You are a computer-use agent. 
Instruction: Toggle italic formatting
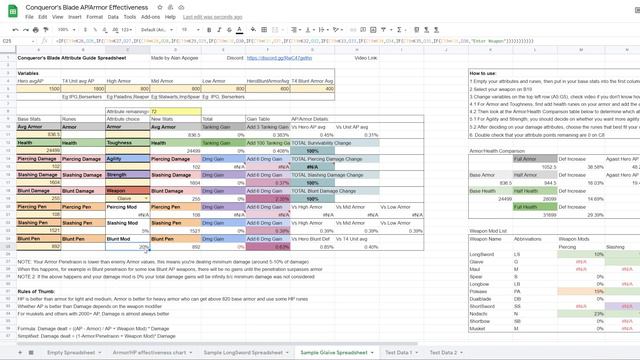(x=219, y=30)
